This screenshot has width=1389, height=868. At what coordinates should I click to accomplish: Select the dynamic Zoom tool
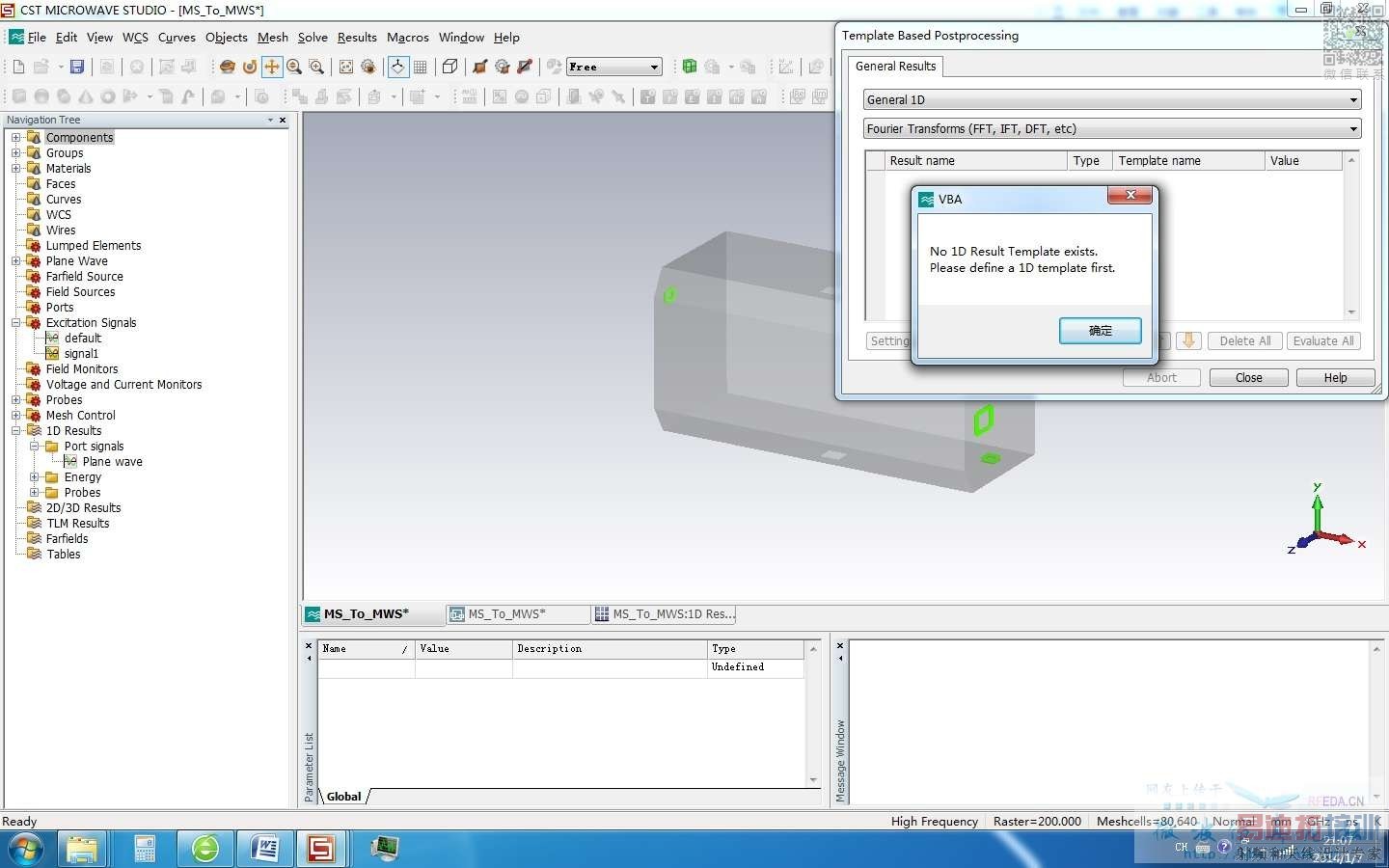[x=294, y=67]
